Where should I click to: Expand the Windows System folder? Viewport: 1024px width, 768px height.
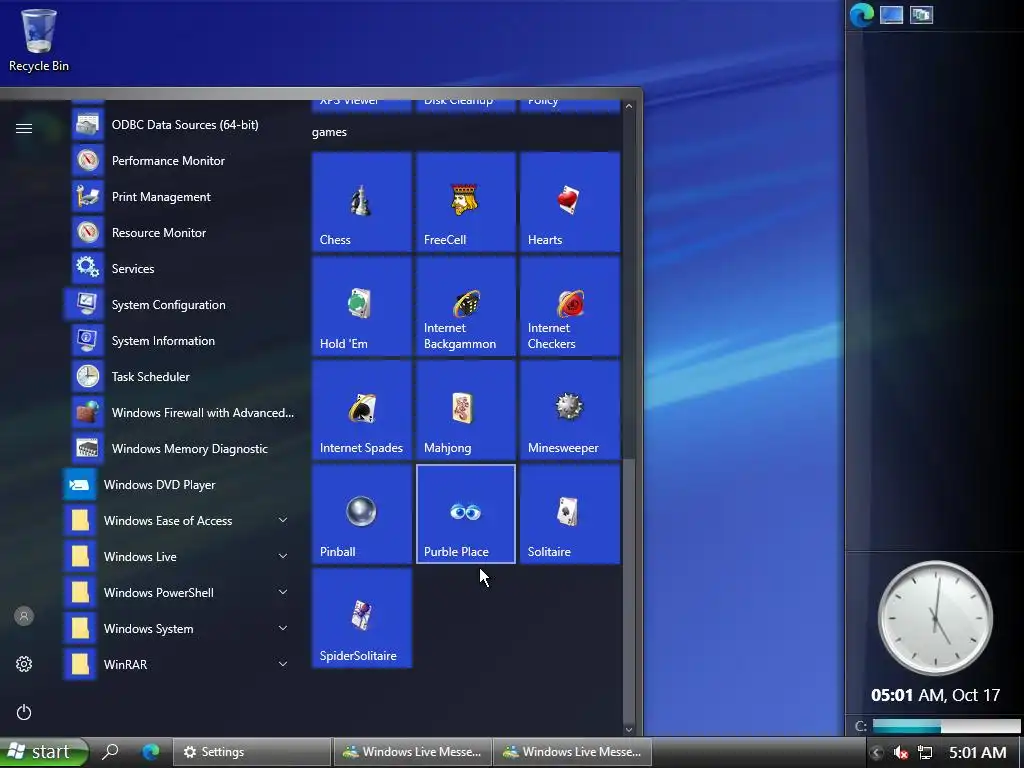180,628
